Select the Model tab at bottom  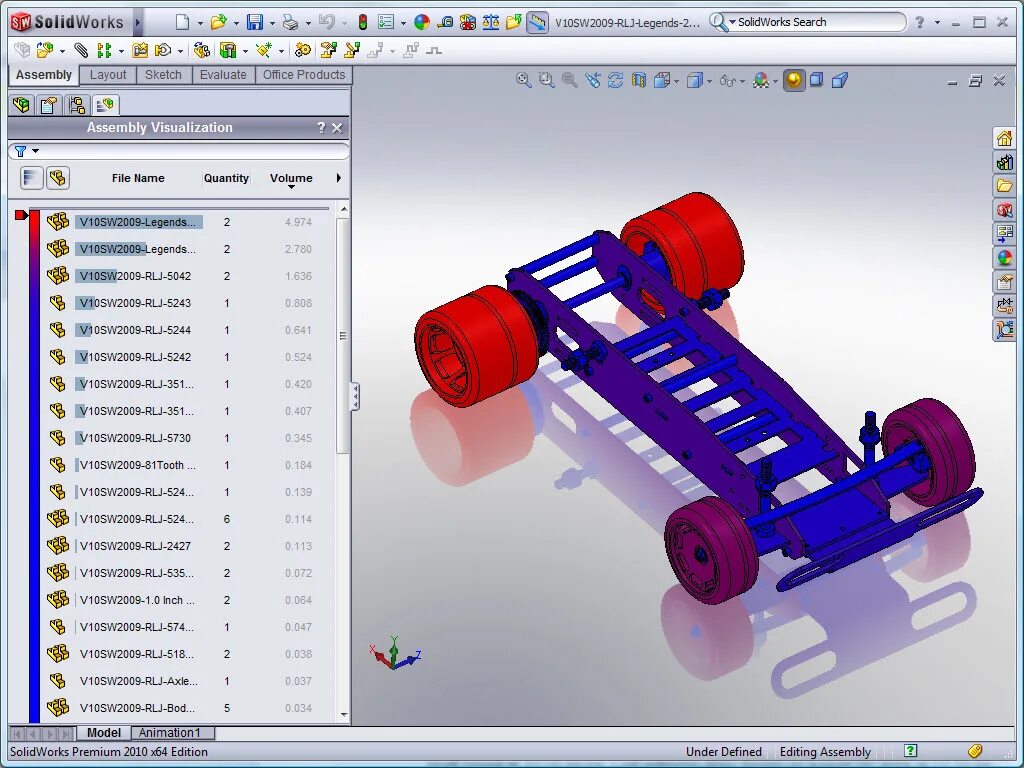click(x=104, y=733)
